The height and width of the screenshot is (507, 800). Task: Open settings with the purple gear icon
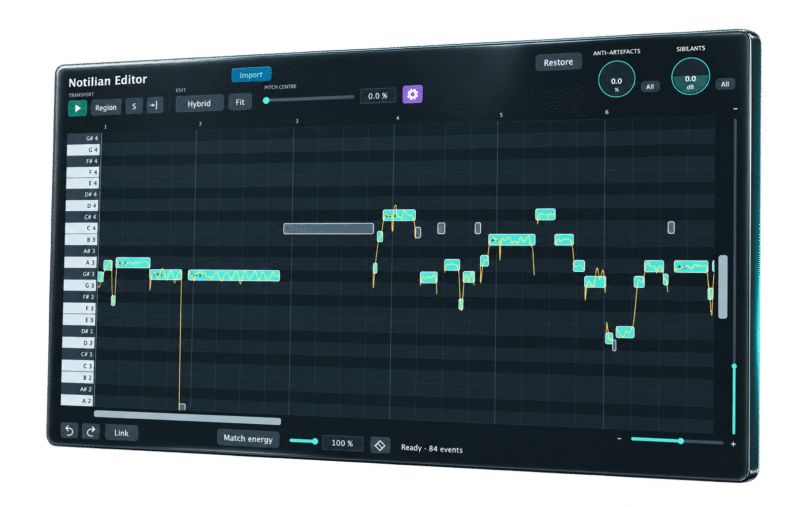412,94
